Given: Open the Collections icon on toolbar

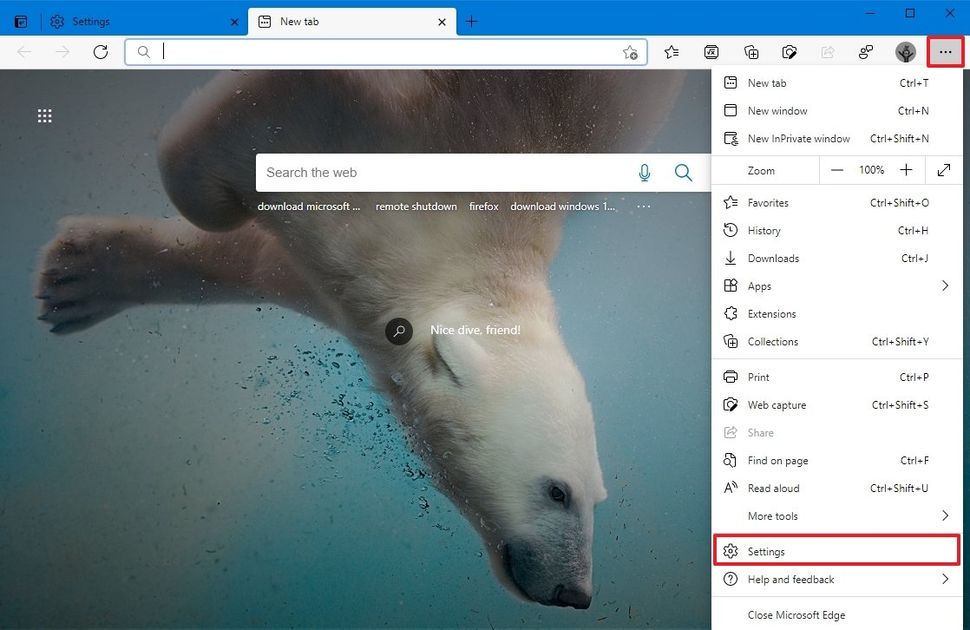Looking at the screenshot, I should pos(751,52).
